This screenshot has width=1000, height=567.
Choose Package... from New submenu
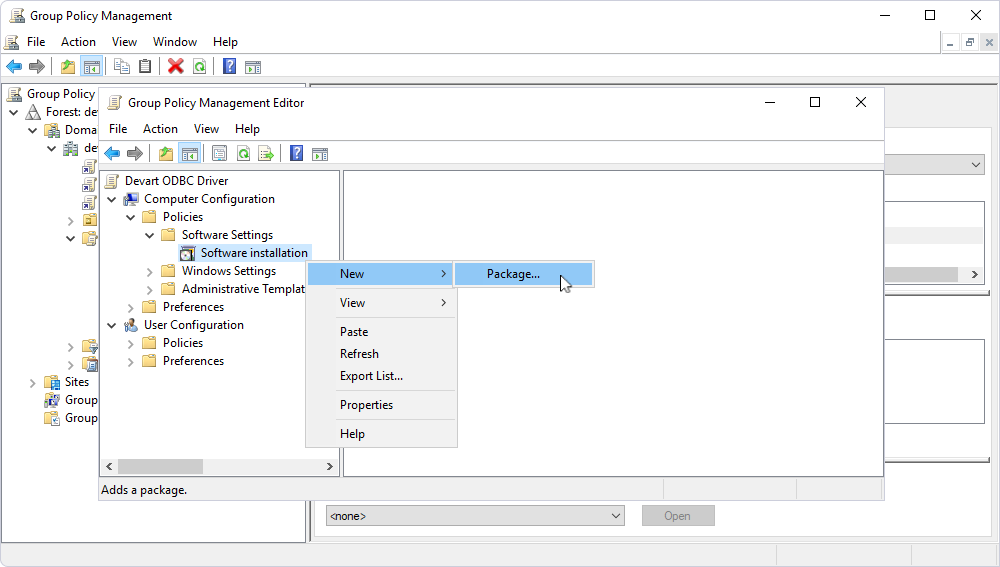(524, 274)
